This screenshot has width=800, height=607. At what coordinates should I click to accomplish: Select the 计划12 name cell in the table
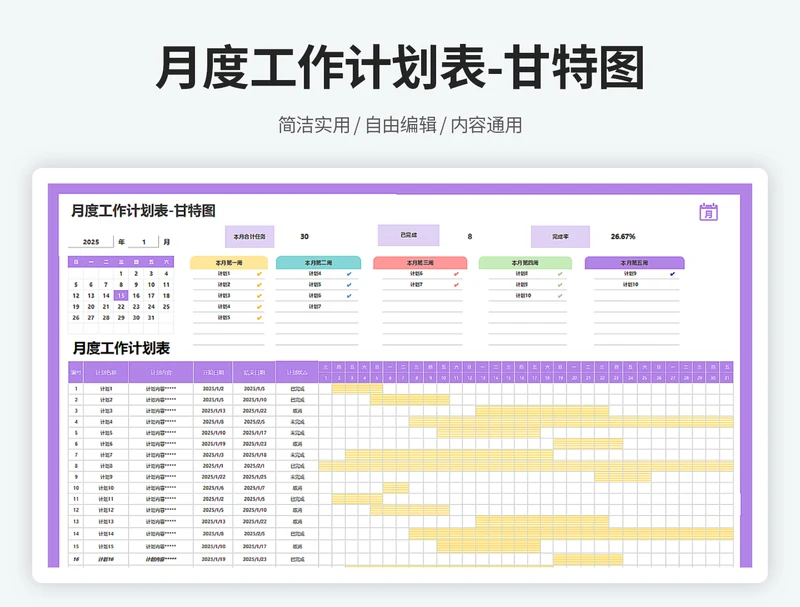(x=106, y=510)
